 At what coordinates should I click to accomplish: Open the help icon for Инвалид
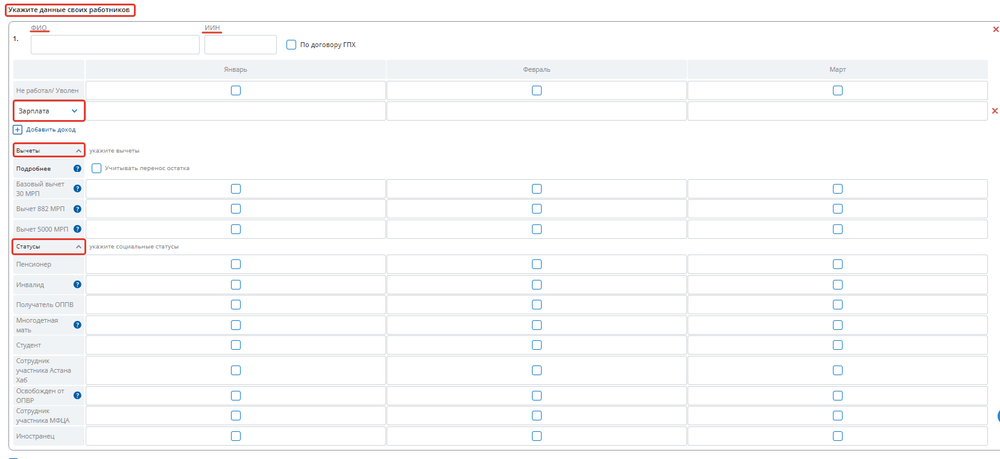(77, 284)
